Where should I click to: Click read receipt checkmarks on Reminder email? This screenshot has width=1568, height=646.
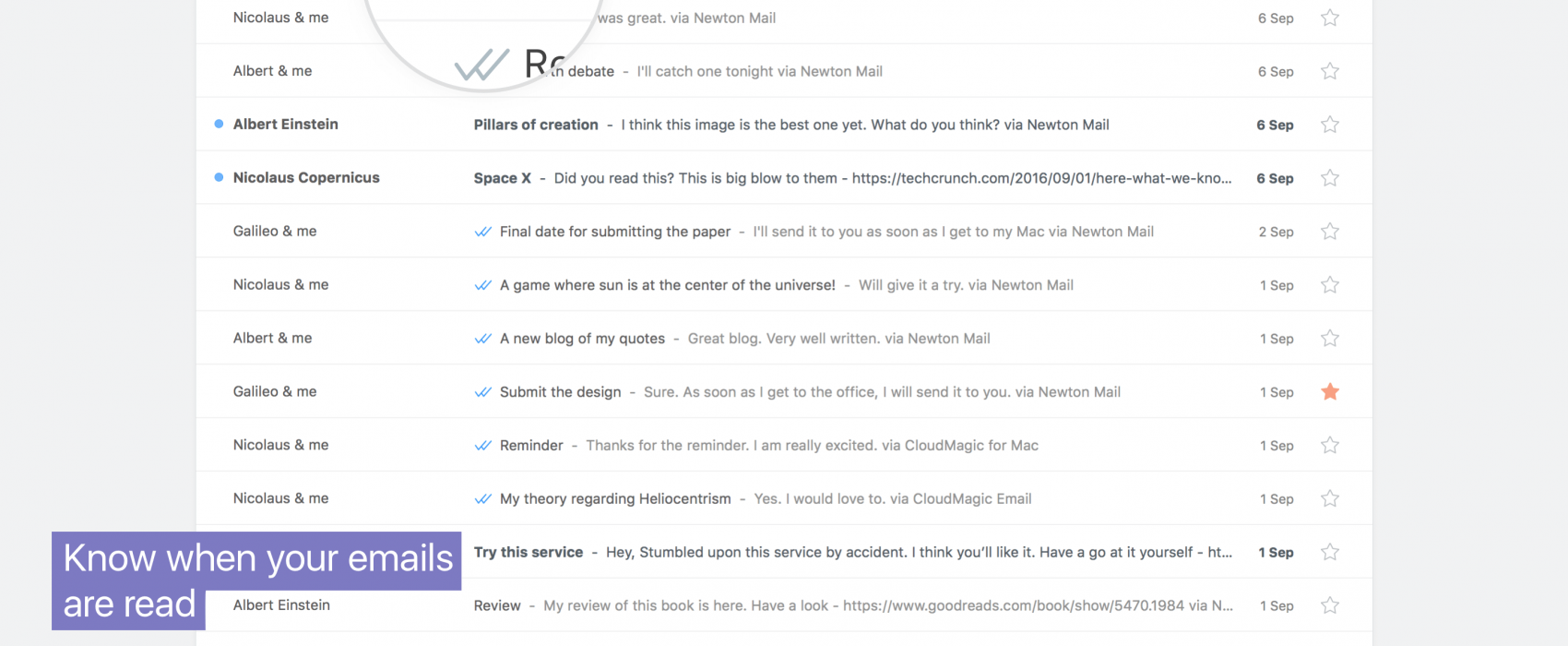pos(482,446)
